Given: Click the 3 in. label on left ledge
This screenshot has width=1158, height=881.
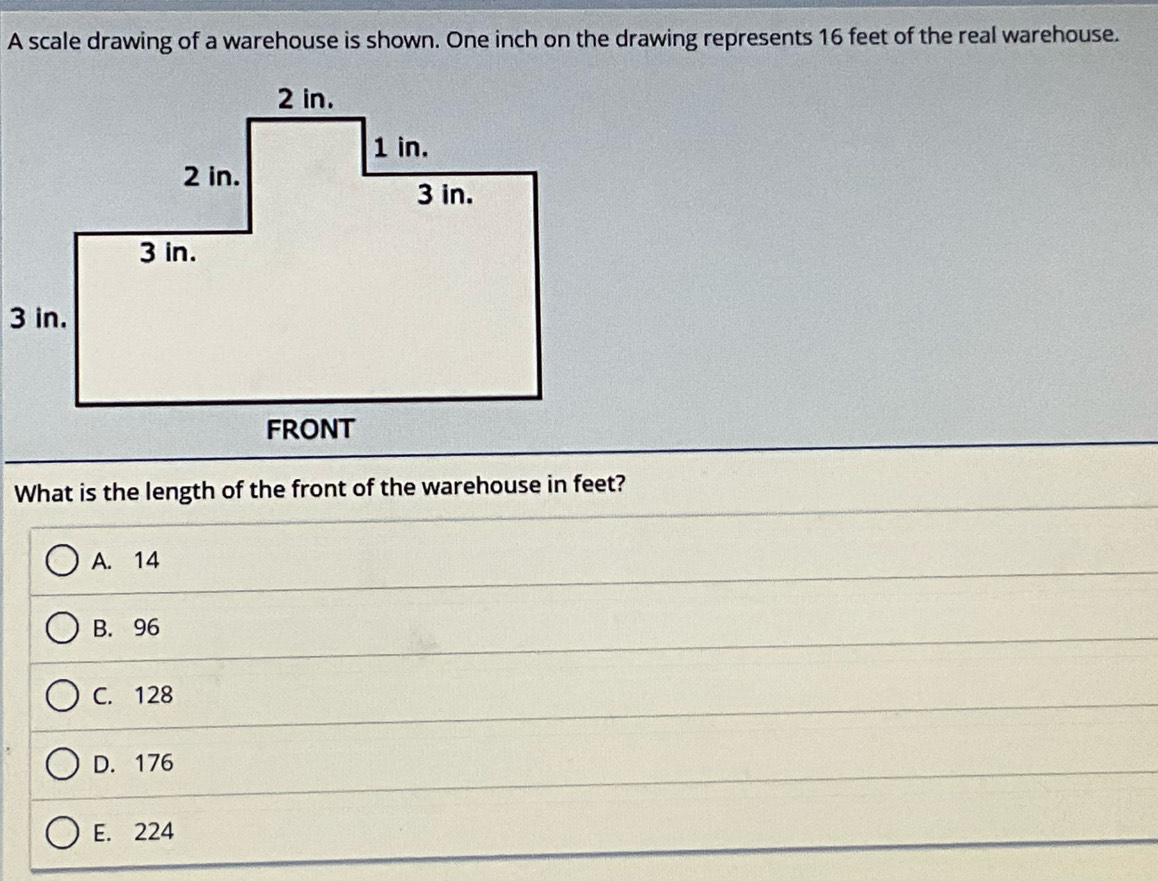Looking at the screenshot, I should (x=168, y=253).
